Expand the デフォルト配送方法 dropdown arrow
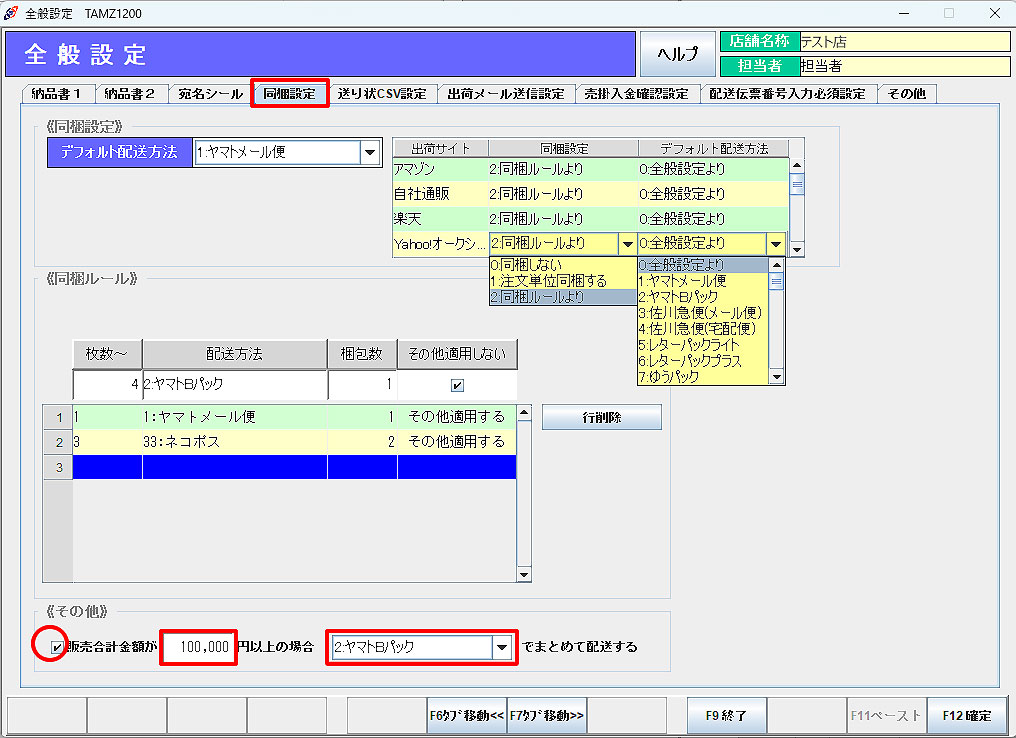 [x=370, y=152]
